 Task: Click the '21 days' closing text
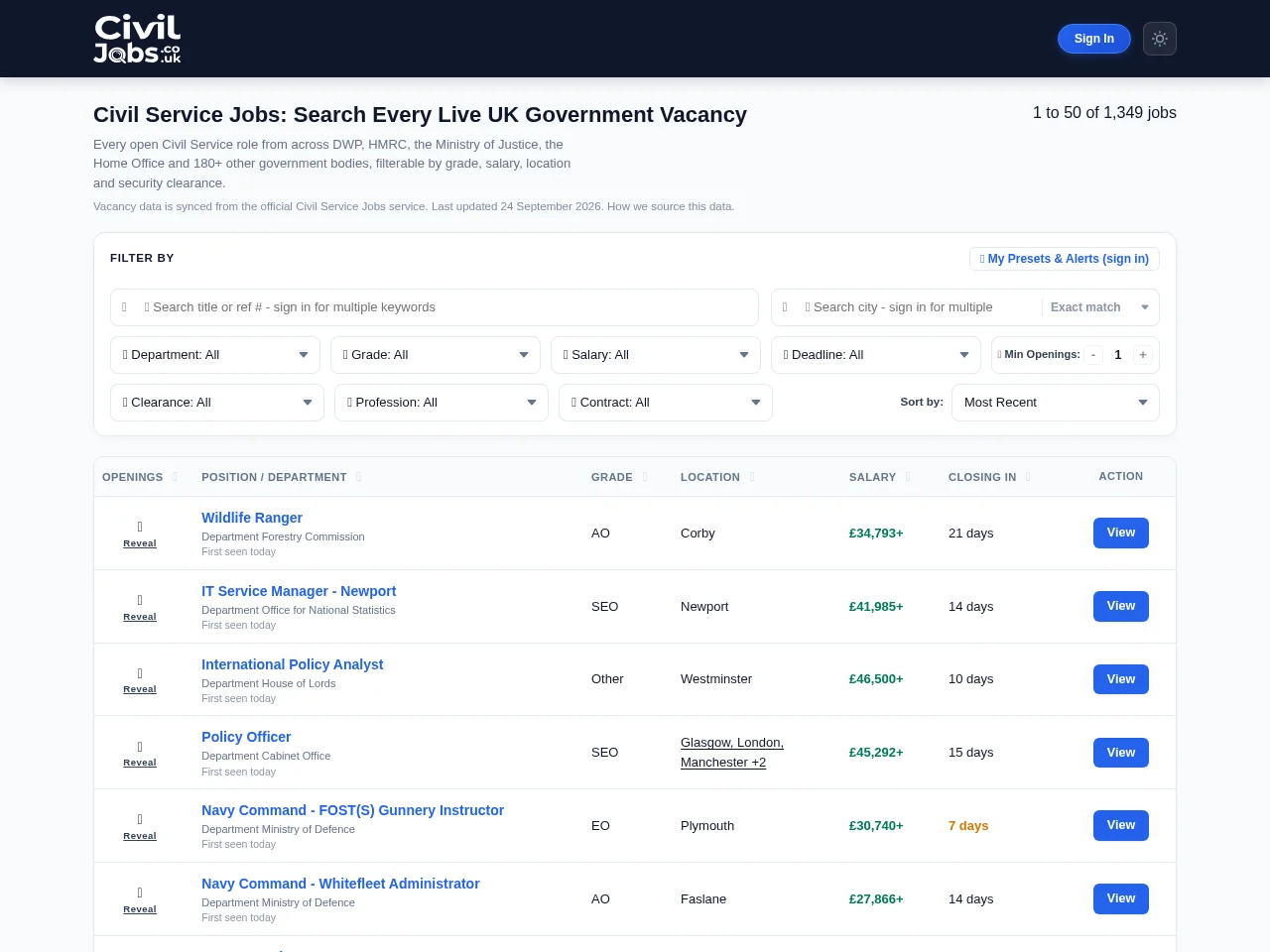[x=971, y=534]
